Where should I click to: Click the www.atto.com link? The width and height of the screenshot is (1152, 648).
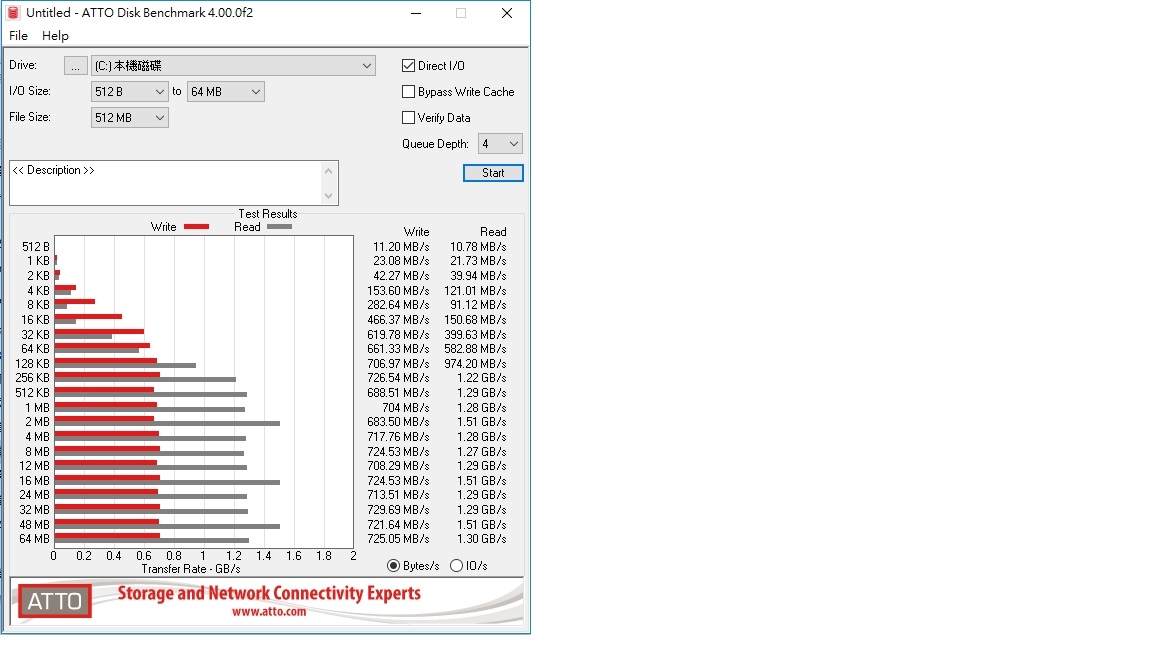269,611
